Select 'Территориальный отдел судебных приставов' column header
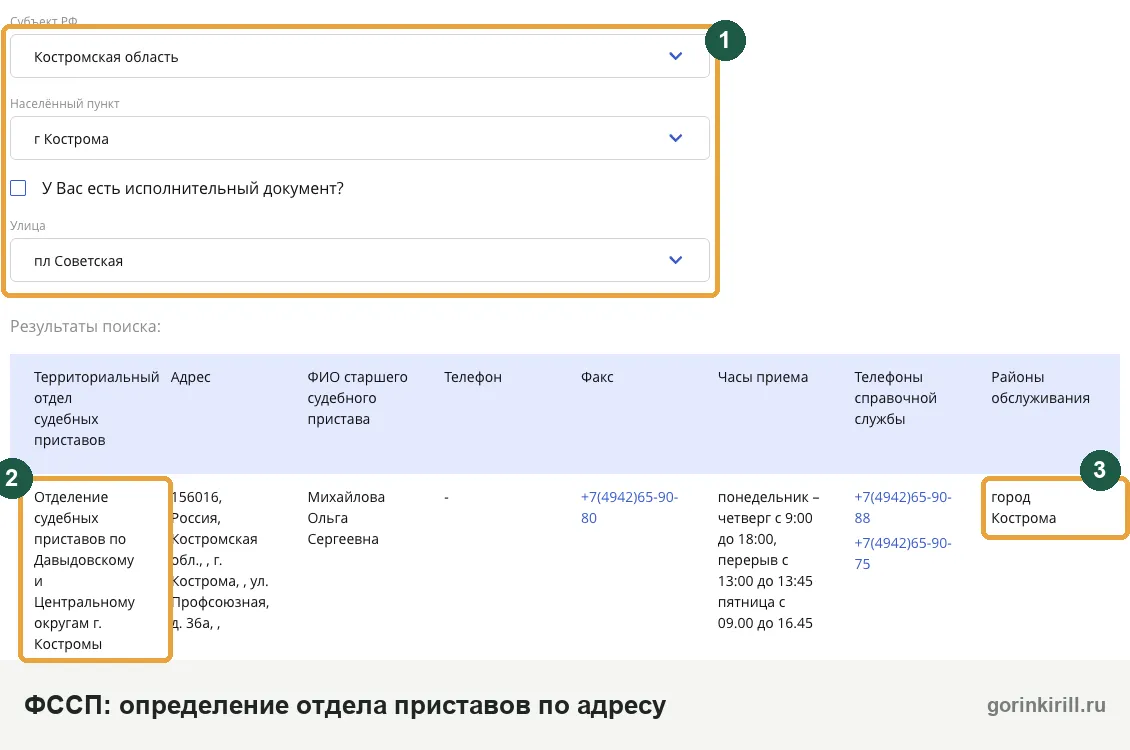The image size is (1130, 750). coord(97,409)
